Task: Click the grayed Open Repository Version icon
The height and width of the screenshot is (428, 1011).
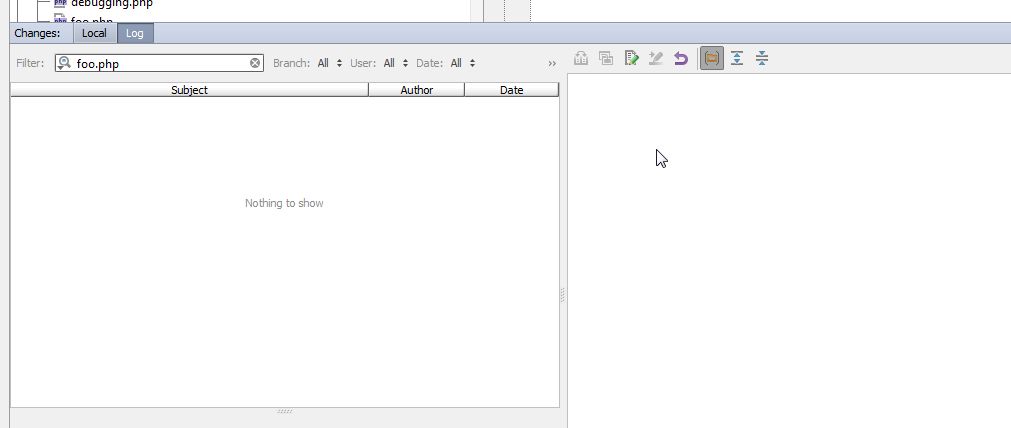Action: click(x=656, y=59)
